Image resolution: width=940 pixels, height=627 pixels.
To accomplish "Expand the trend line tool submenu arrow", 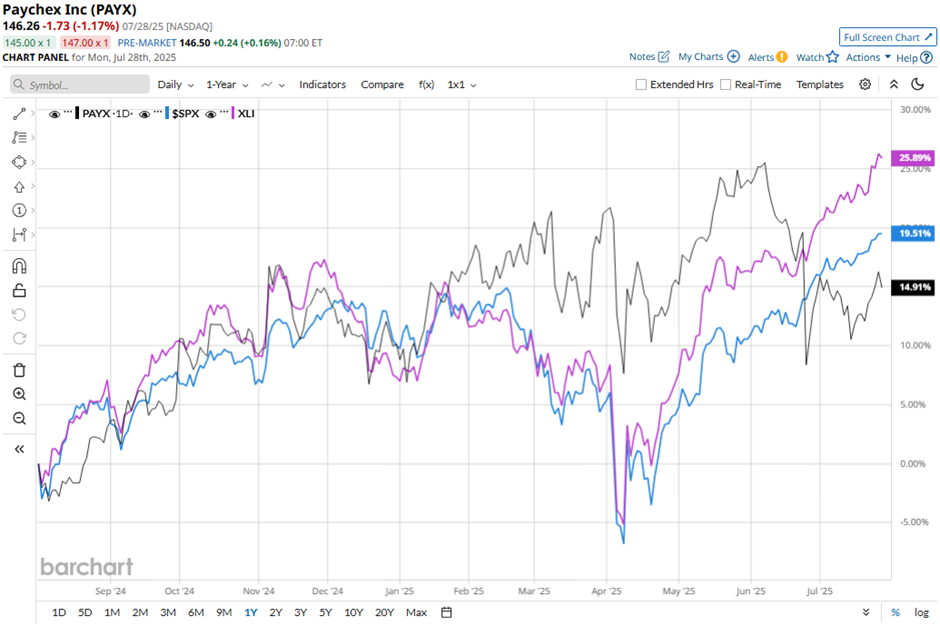I will click(x=32, y=113).
